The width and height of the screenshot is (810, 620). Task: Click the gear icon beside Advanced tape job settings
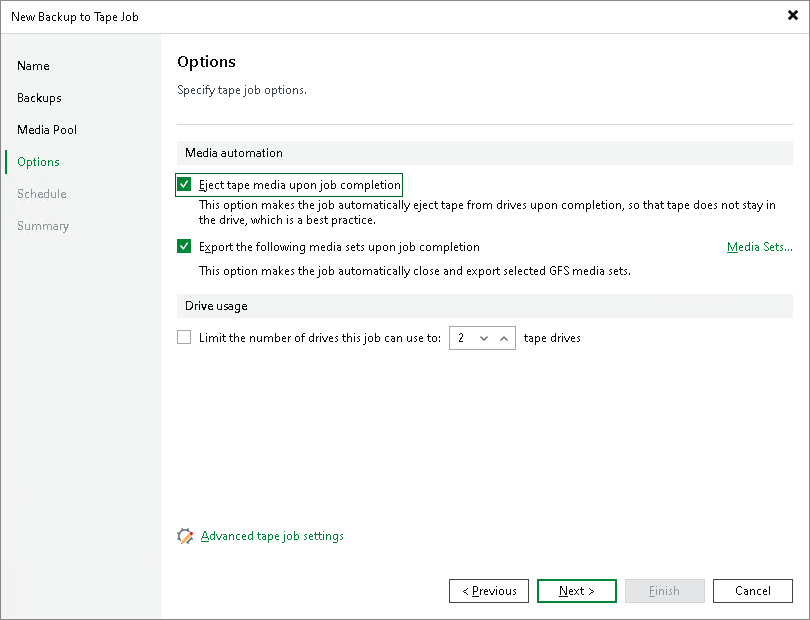click(x=186, y=536)
